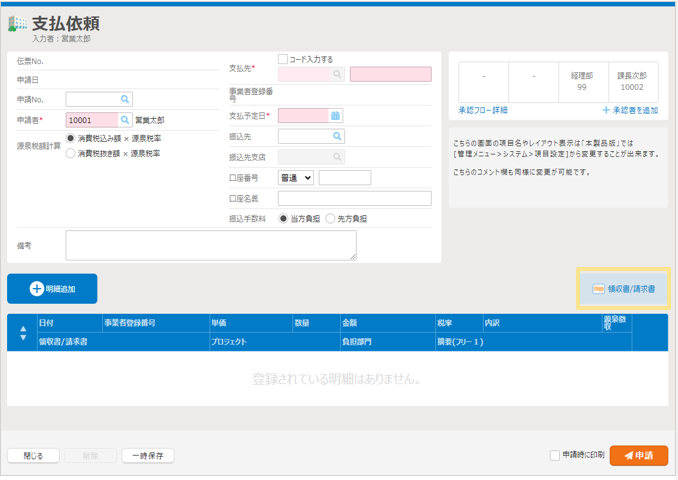
Task: Select 消費税抜き額 × 源泉税率 radio option
Action: point(71,153)
